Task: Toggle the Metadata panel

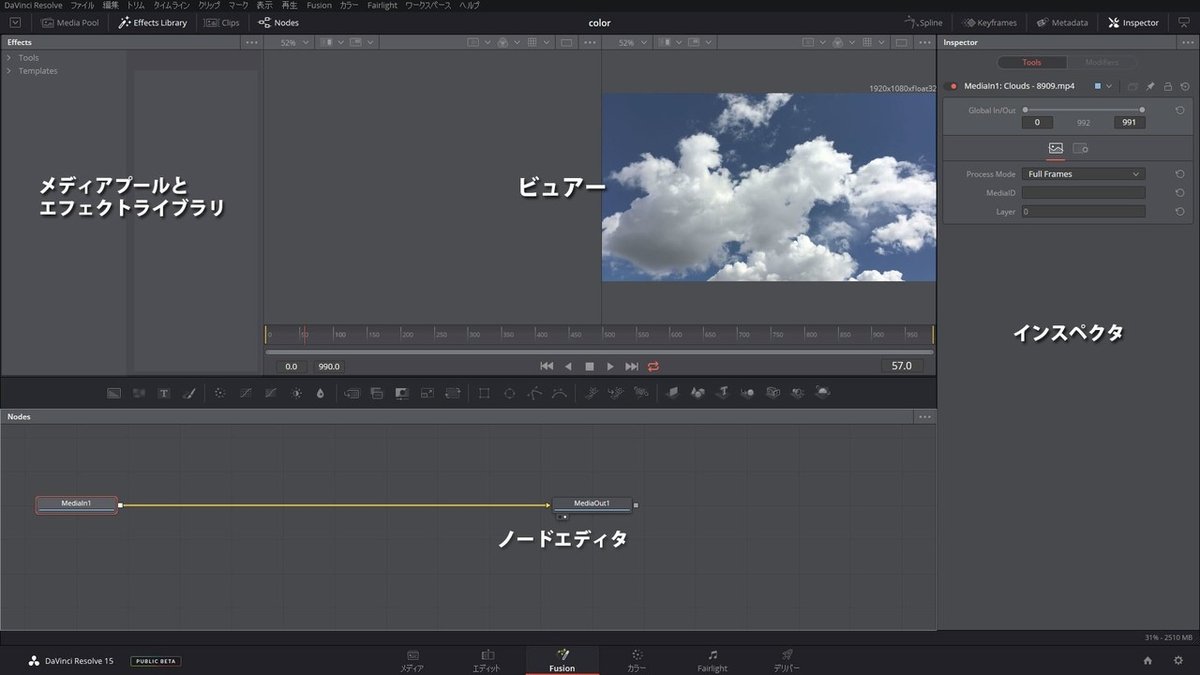Action: (1062, 22)
